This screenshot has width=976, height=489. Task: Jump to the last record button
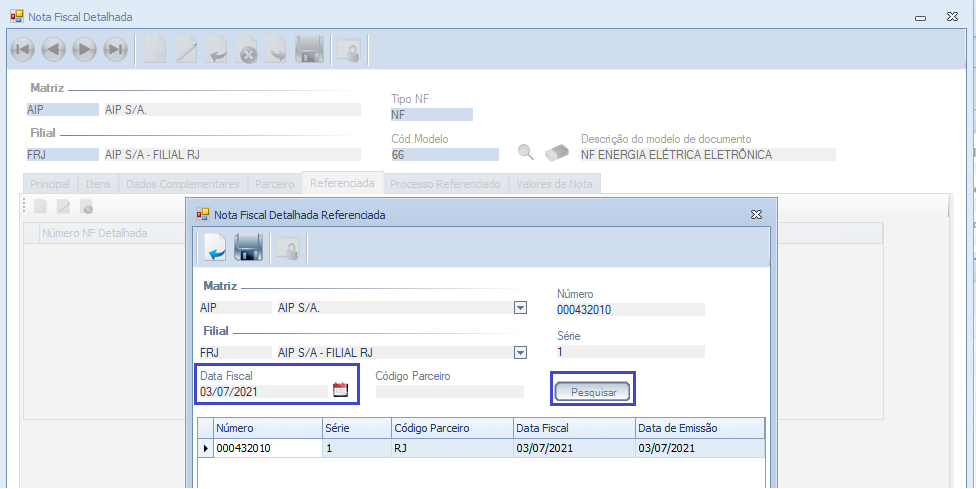click(116, 49)
